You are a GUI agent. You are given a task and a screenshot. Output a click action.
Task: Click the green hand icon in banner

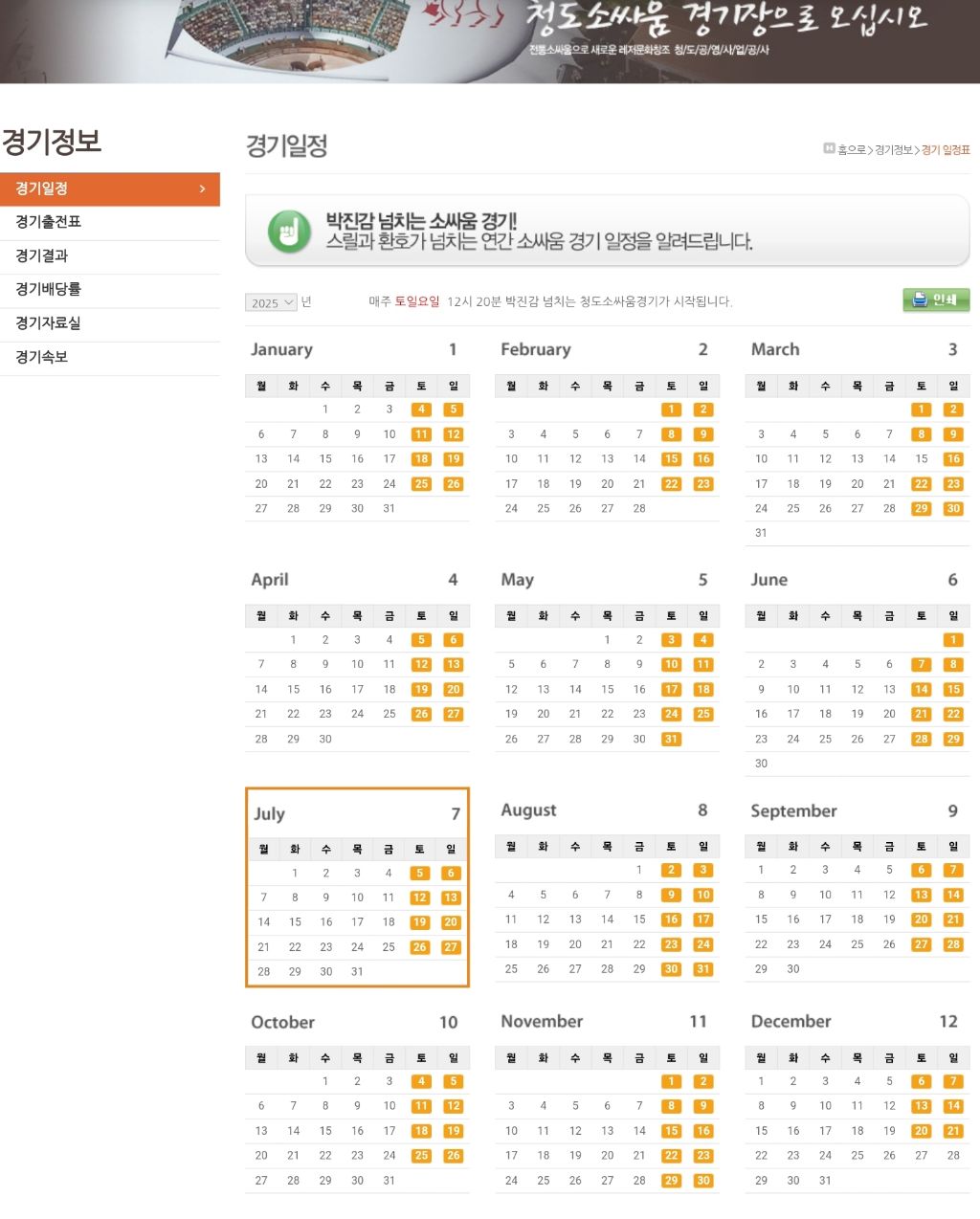288,233
